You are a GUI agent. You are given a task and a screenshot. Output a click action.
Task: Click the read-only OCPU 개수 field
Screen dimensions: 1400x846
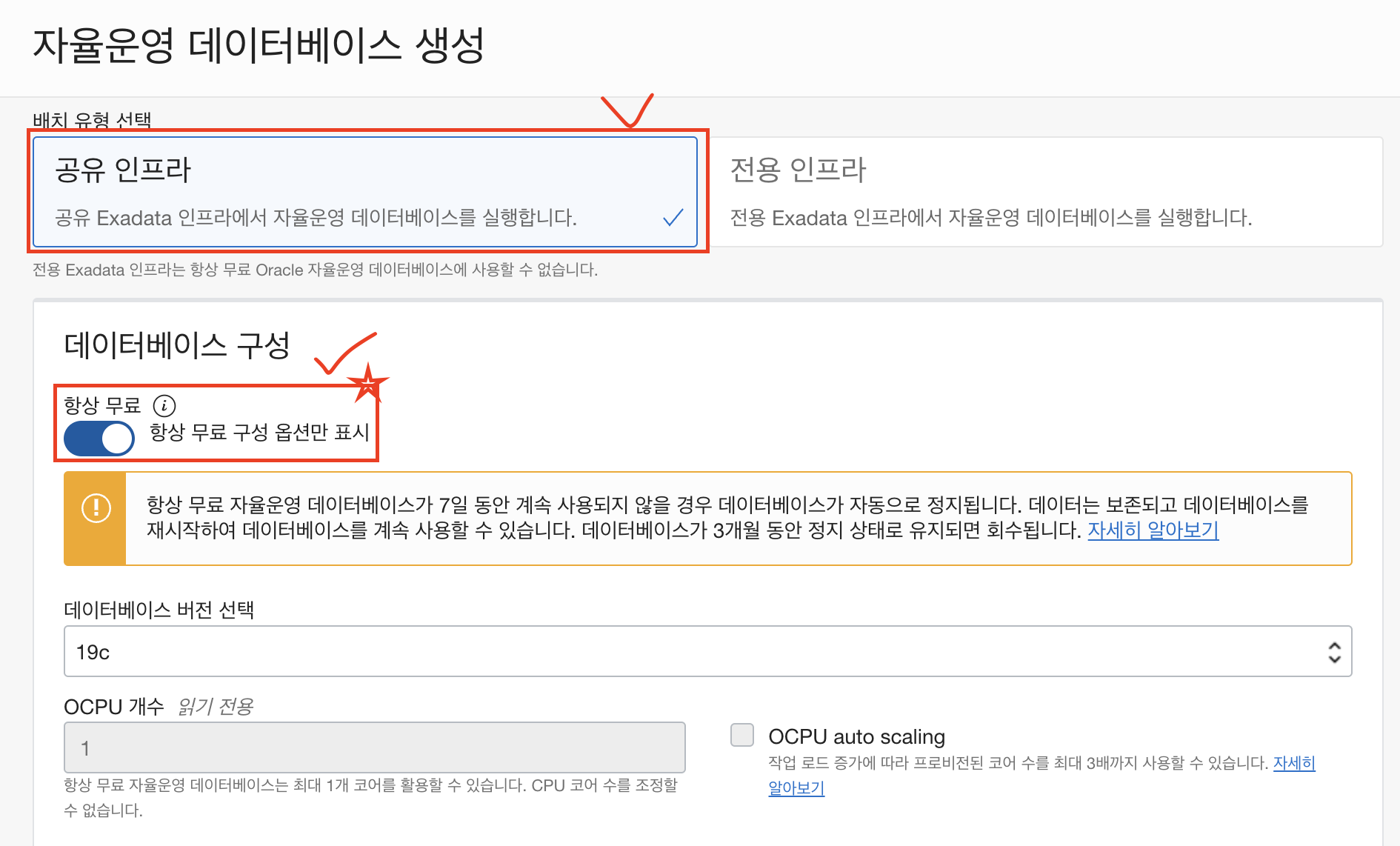(x=374, y=747)
